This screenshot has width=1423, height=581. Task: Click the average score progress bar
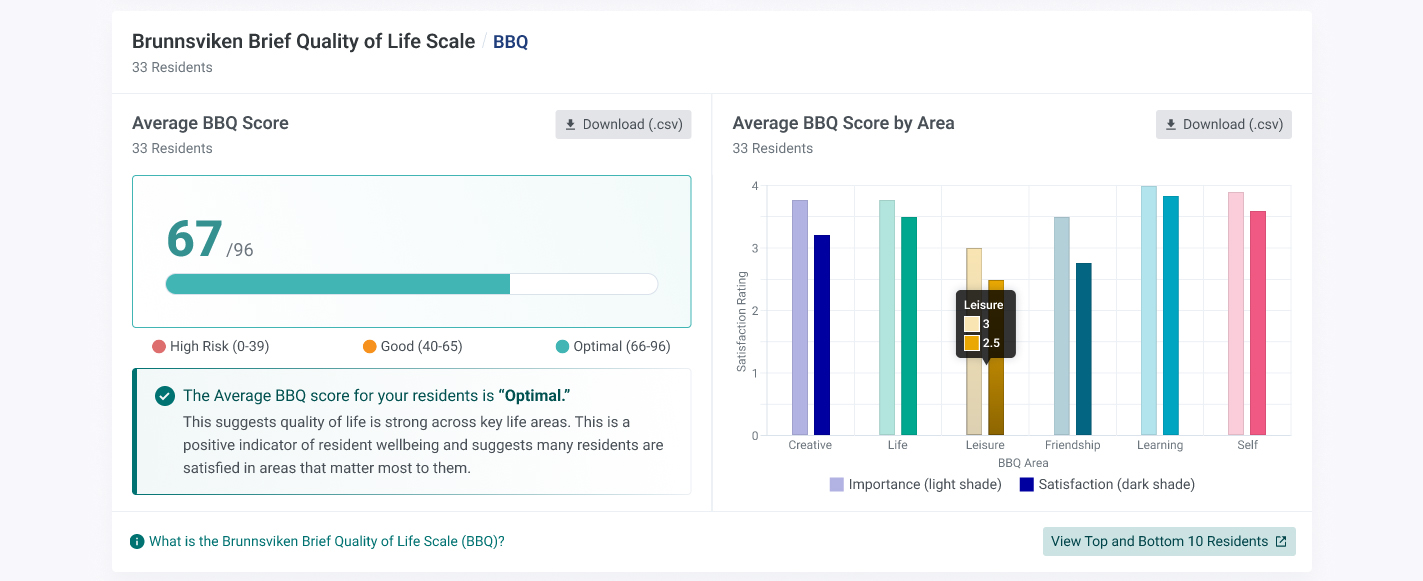411,284
